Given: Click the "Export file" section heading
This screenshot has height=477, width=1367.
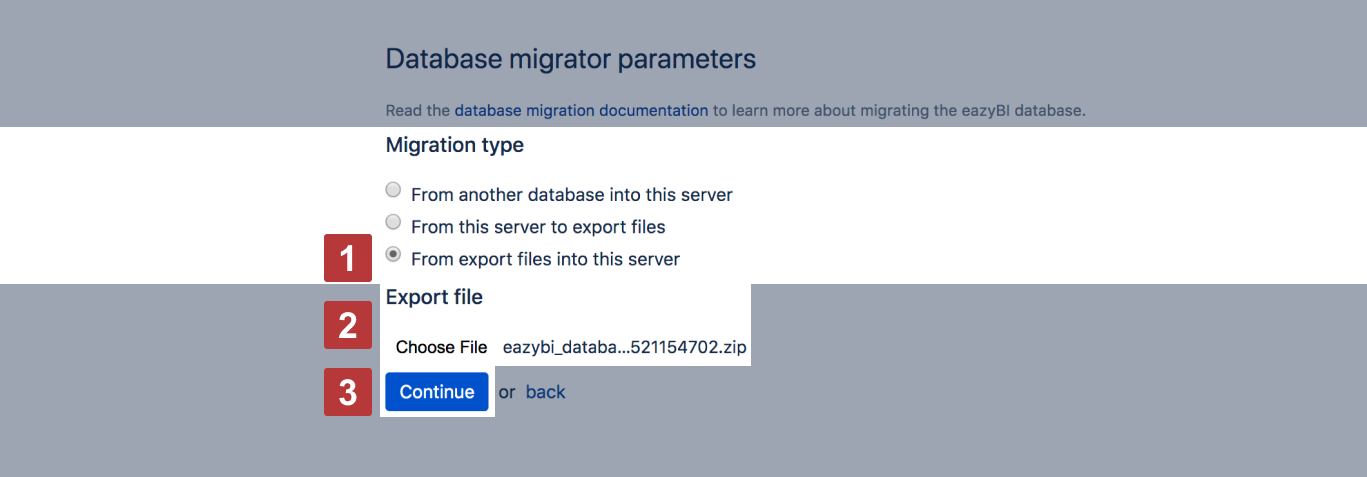Looking at the screenshot, I should pos(434,297).
